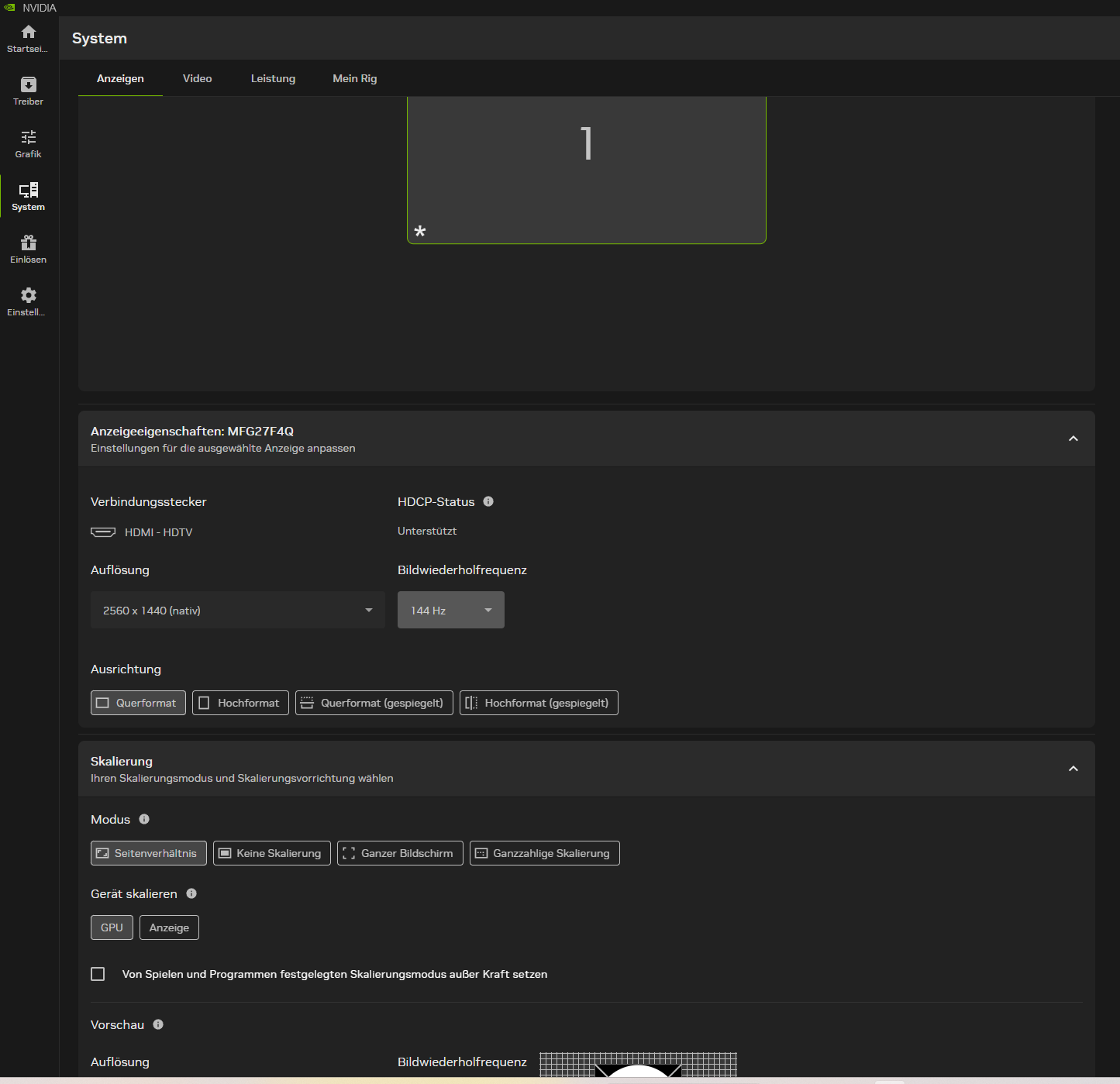Image resolution: width=1120 pixels, height=1084 pixels.
Task: Show info for HDCP-Status
Action: click(x=488, y=501)
